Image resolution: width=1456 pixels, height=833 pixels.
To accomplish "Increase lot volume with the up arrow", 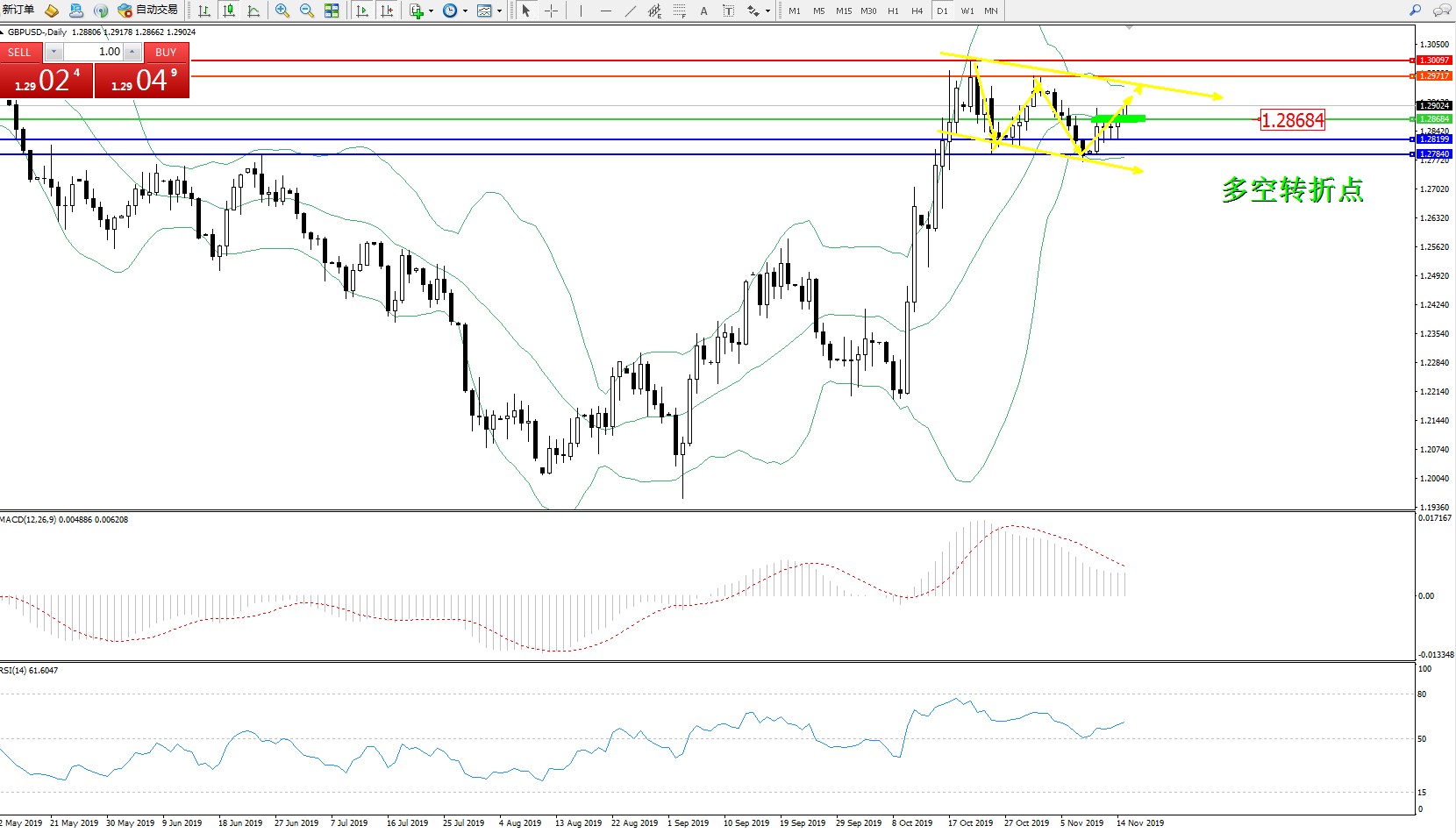I will [132, 52].
